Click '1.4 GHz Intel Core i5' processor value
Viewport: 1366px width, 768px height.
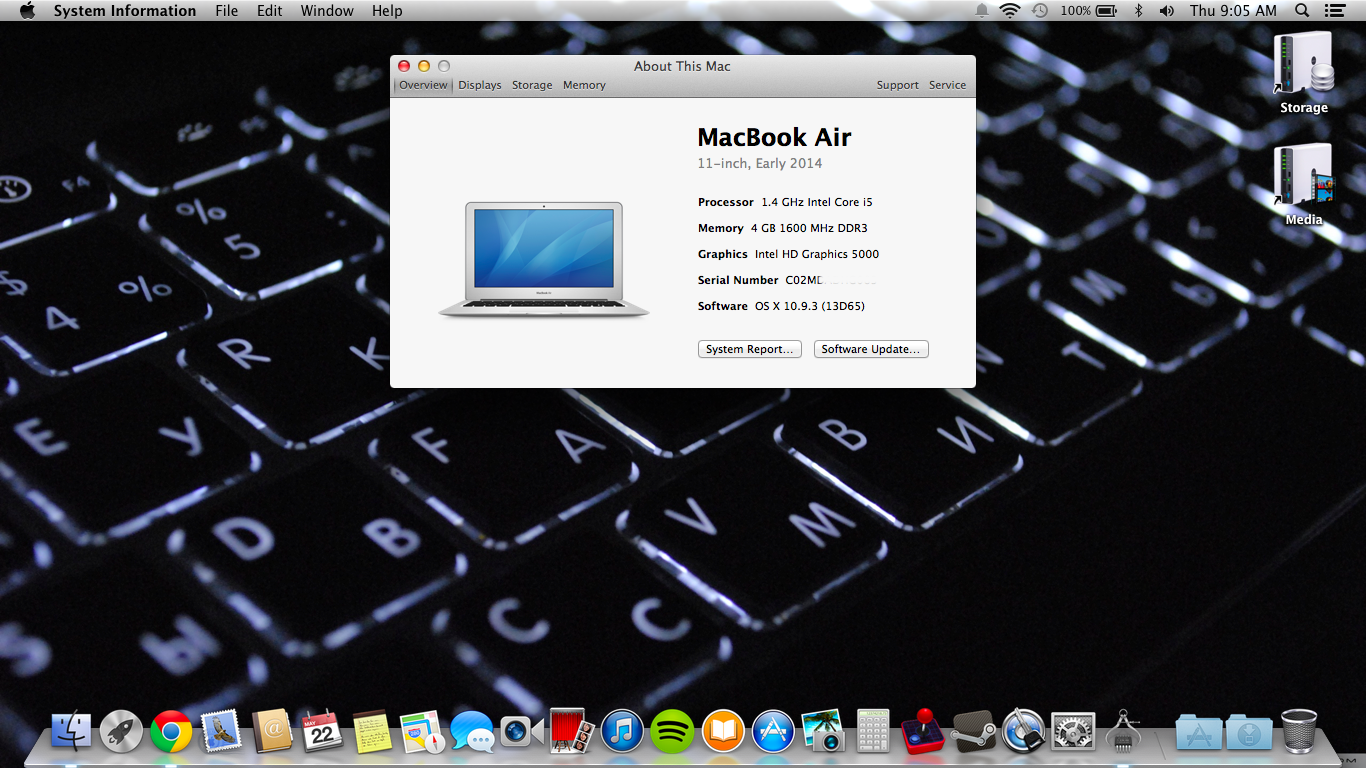(817, 202)
